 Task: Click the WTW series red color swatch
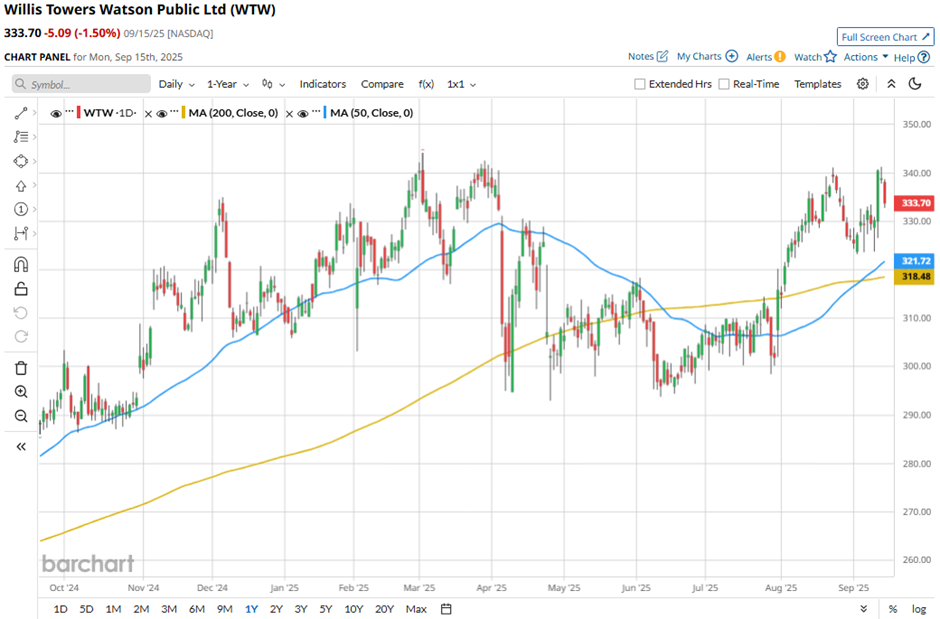[x=79, y=113]
